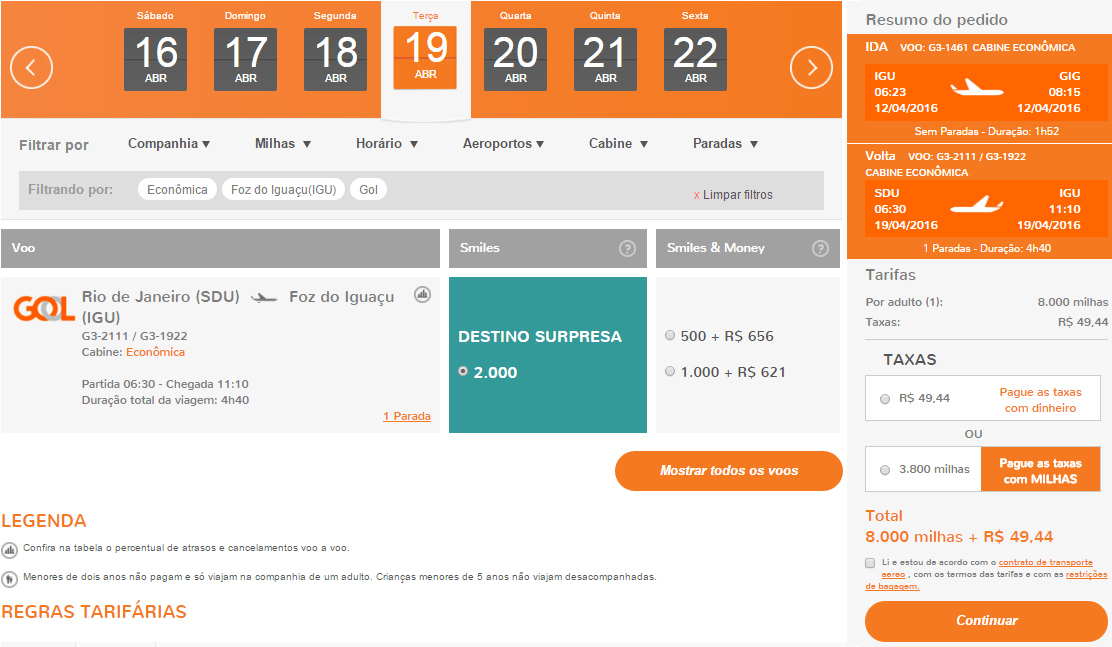This screenshot has height=647, width=1112.
Task: Go to previous dates with left arrow
Action: click(31, 67)
